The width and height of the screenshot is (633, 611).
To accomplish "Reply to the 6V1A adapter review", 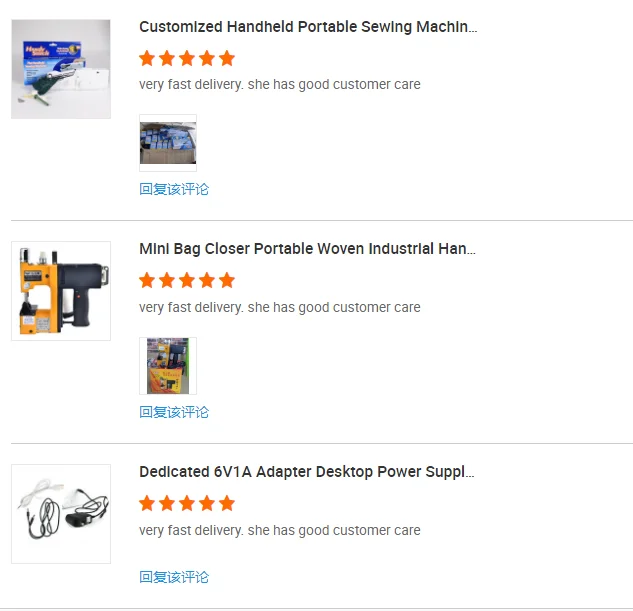I will [174, 577].
